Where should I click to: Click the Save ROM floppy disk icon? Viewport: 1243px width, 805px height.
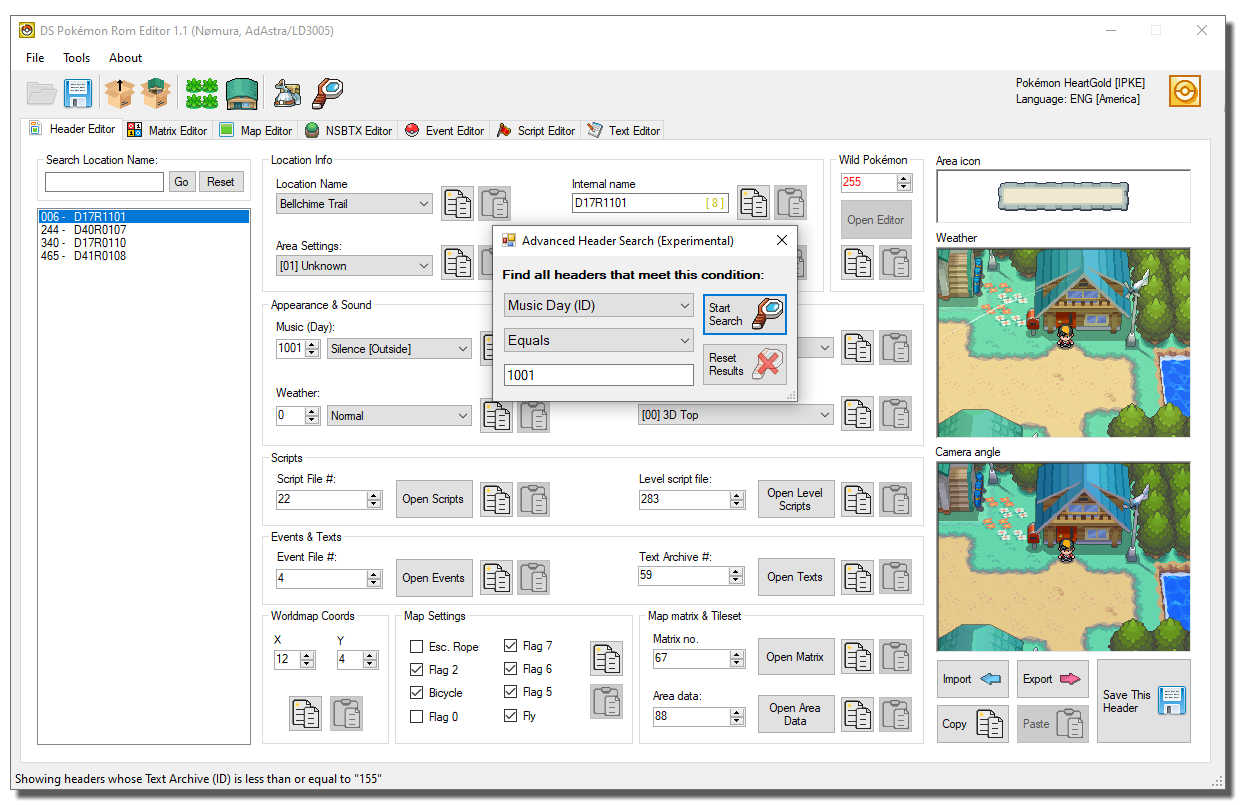78,93
